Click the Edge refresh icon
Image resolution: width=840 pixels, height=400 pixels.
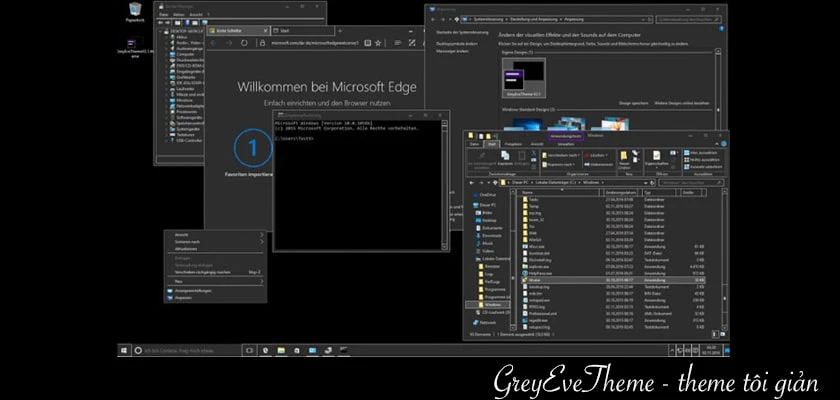tap(244, 43)
